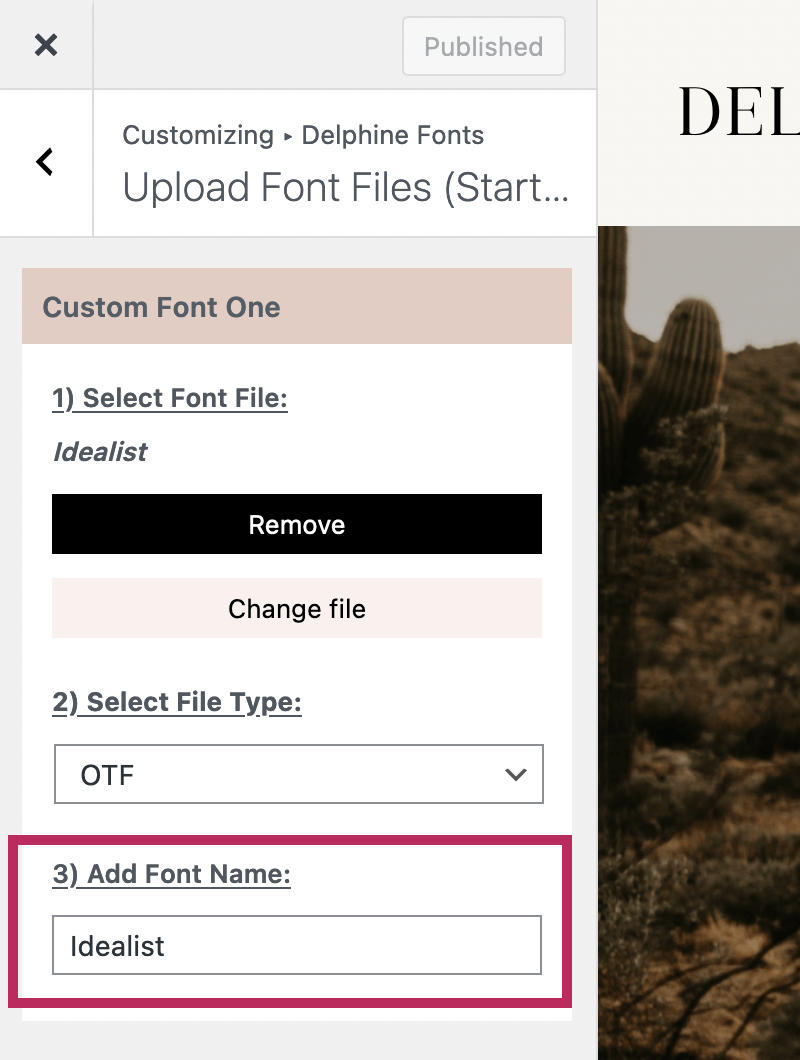This screenshot has height=1060, width=800.
Task: Remove the Idealist font file
Action: (297, 524)
